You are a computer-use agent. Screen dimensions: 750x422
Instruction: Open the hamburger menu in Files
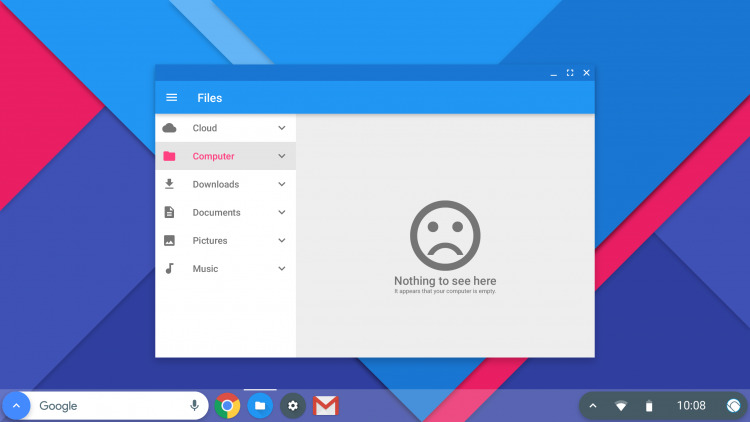[171, 98]
